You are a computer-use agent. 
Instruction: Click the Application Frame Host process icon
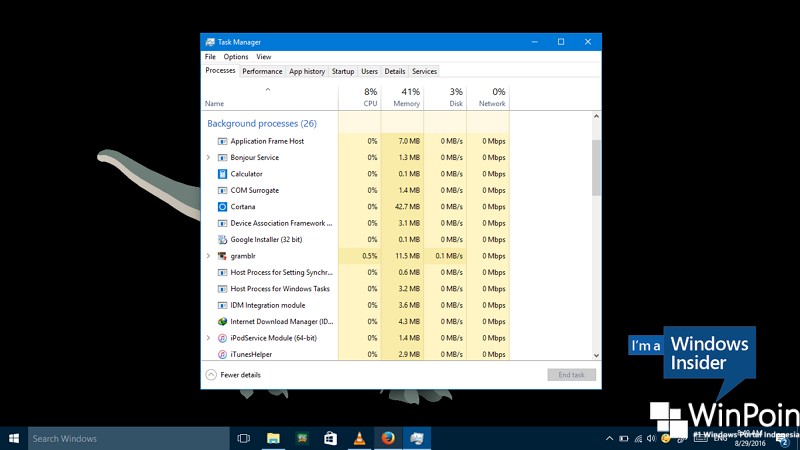pos(222,141)
